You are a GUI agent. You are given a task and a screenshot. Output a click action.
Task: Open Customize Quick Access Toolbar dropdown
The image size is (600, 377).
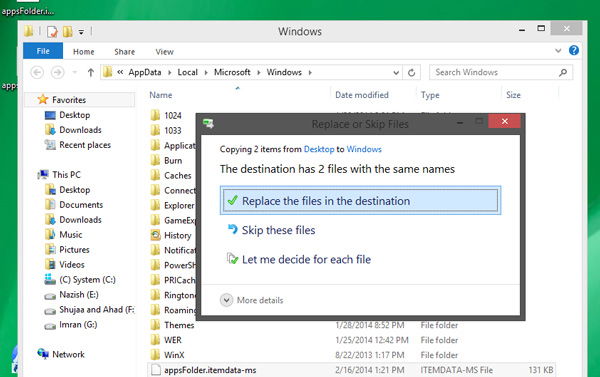pos(81,32)
